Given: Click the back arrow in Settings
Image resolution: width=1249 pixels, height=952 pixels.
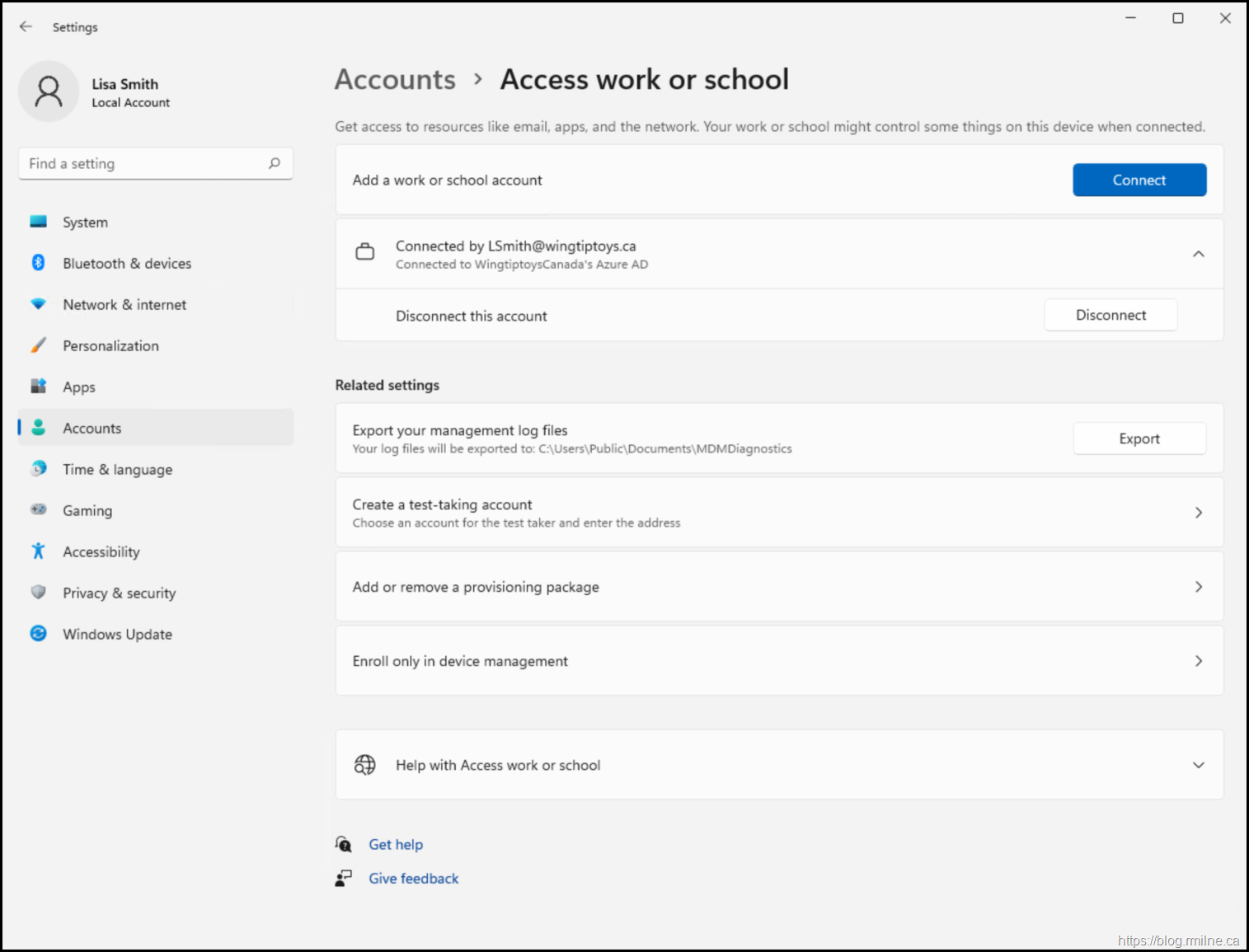Looking at the screenshot, I should pyautogui.click(x=26, y=27).
